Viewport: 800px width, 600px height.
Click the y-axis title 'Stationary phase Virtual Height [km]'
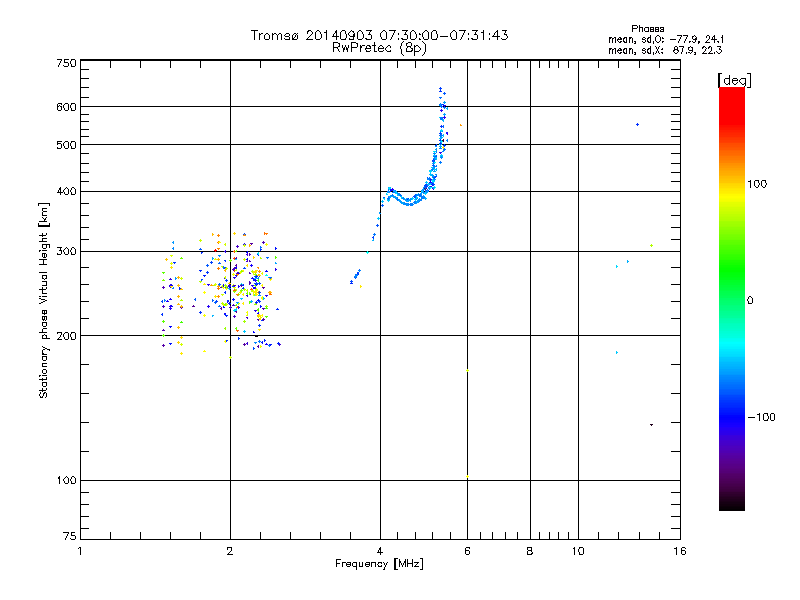tap(44, 300)
